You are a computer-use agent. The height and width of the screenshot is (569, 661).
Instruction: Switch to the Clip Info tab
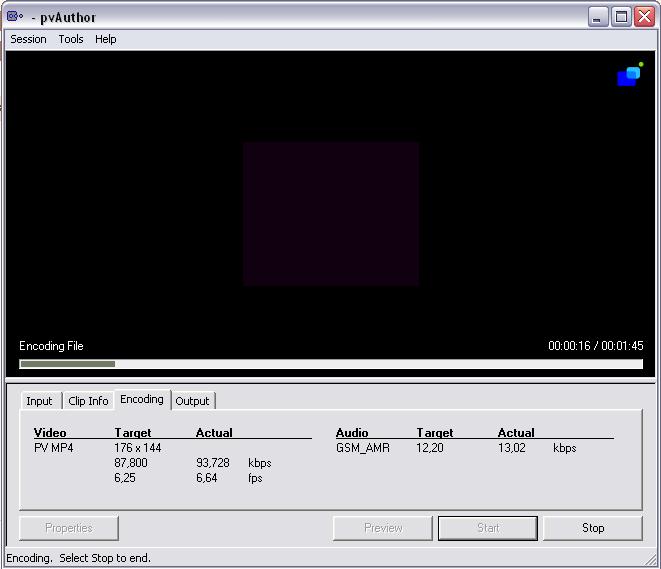click(88, 401)
